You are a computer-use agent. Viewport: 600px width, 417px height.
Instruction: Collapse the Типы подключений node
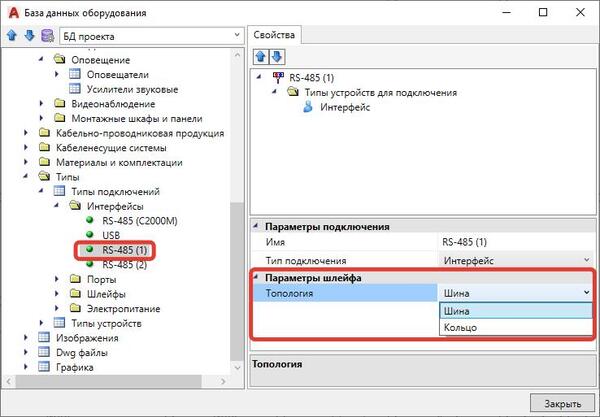point(41,191)
